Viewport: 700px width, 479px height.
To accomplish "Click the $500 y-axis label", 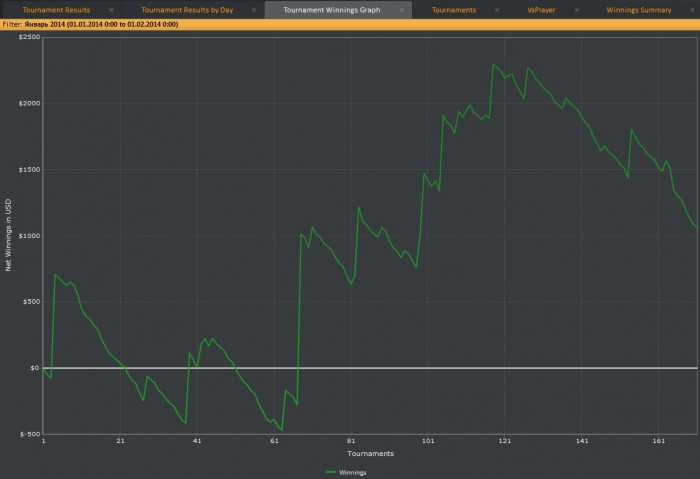I will (x=31, y=302).
